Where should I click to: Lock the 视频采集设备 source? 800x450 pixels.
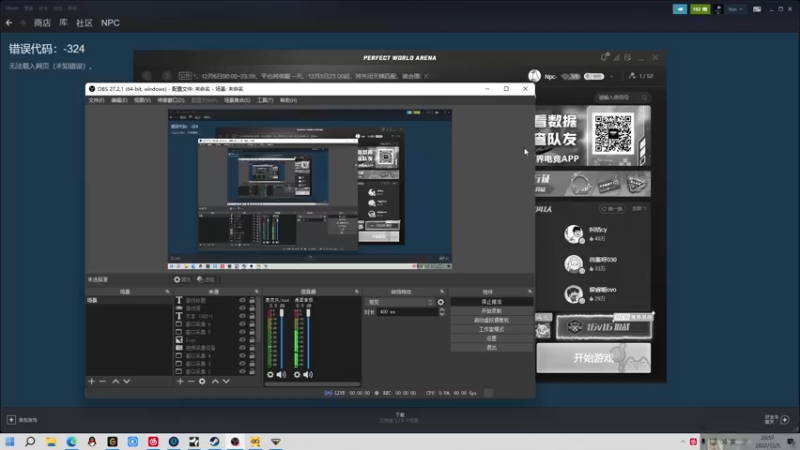pos(252,347)
